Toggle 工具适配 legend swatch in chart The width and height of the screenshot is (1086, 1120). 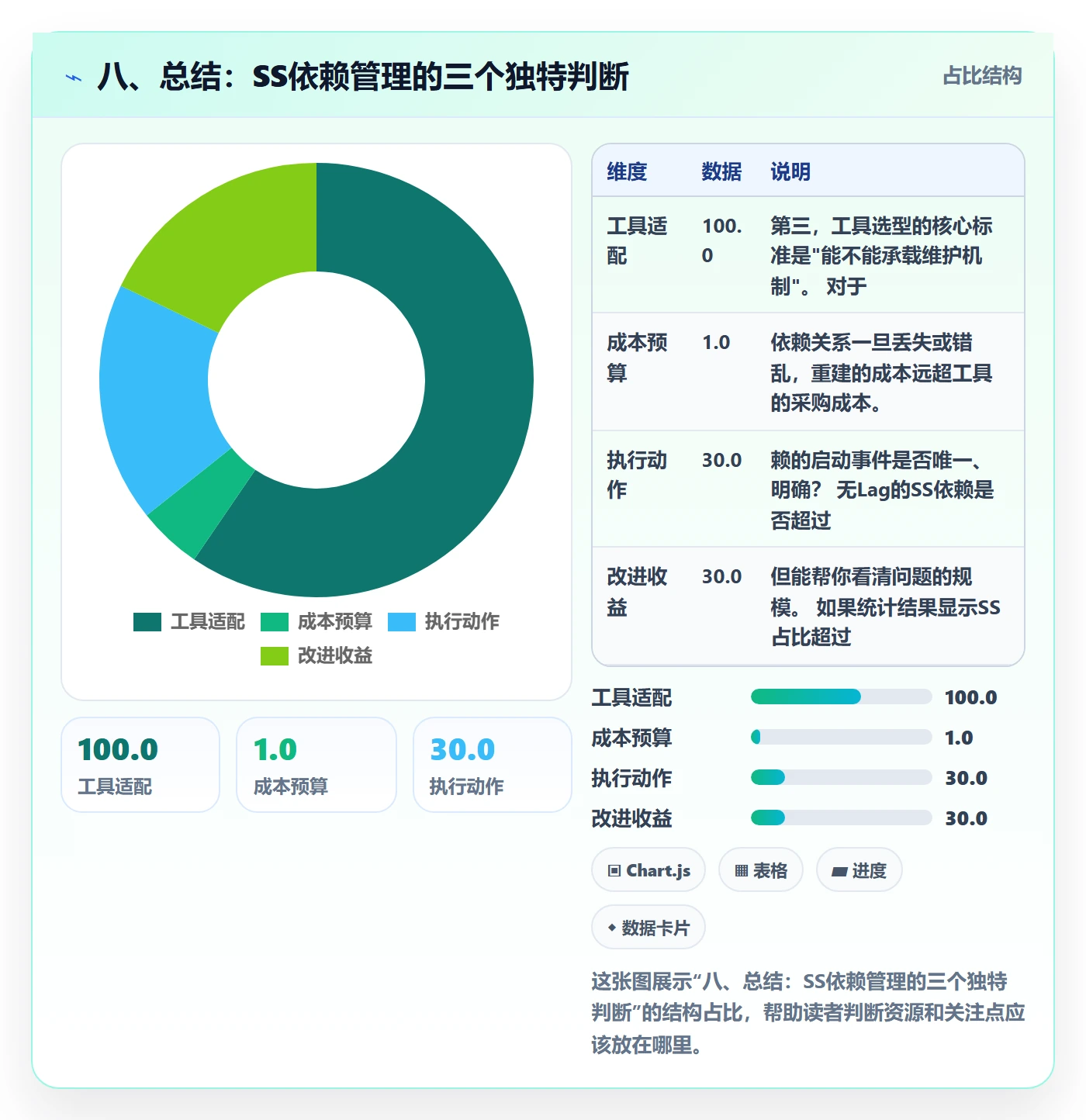tap(147, 622)
